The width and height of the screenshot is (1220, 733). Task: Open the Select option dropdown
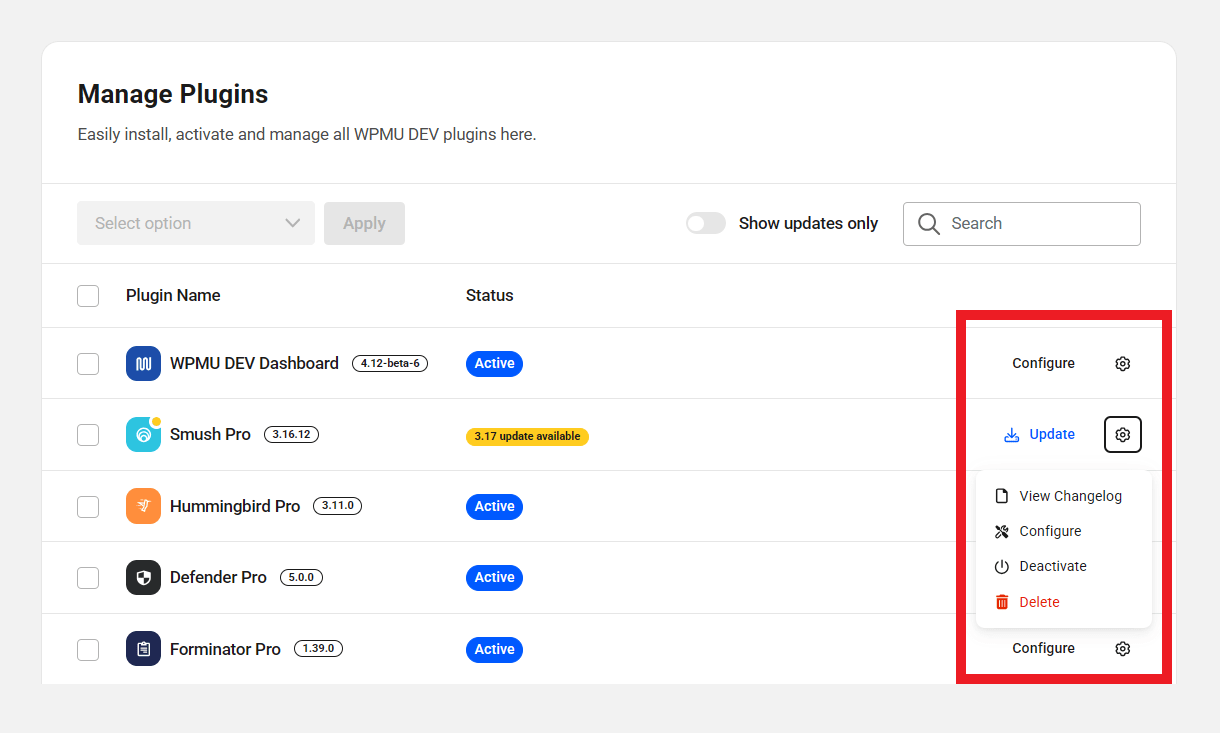pyautogui.click(x=196, y=223)
